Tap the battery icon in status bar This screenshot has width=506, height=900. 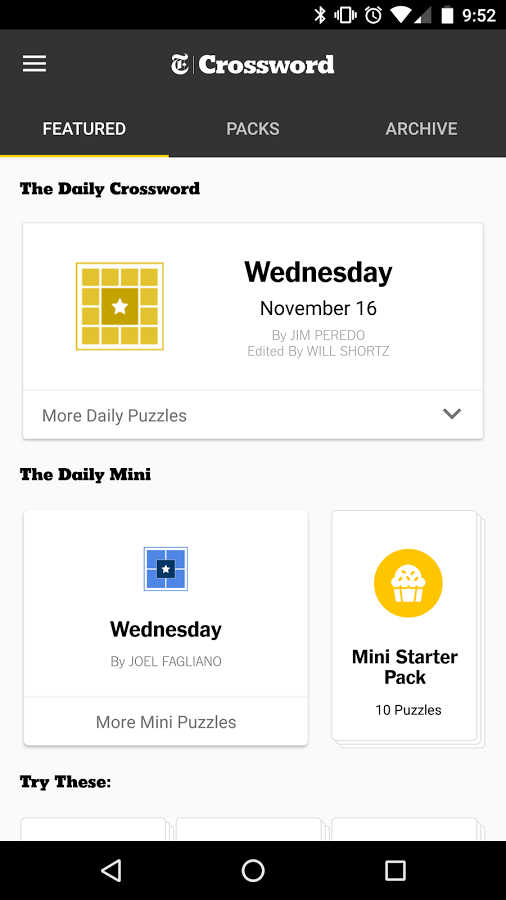447,15
